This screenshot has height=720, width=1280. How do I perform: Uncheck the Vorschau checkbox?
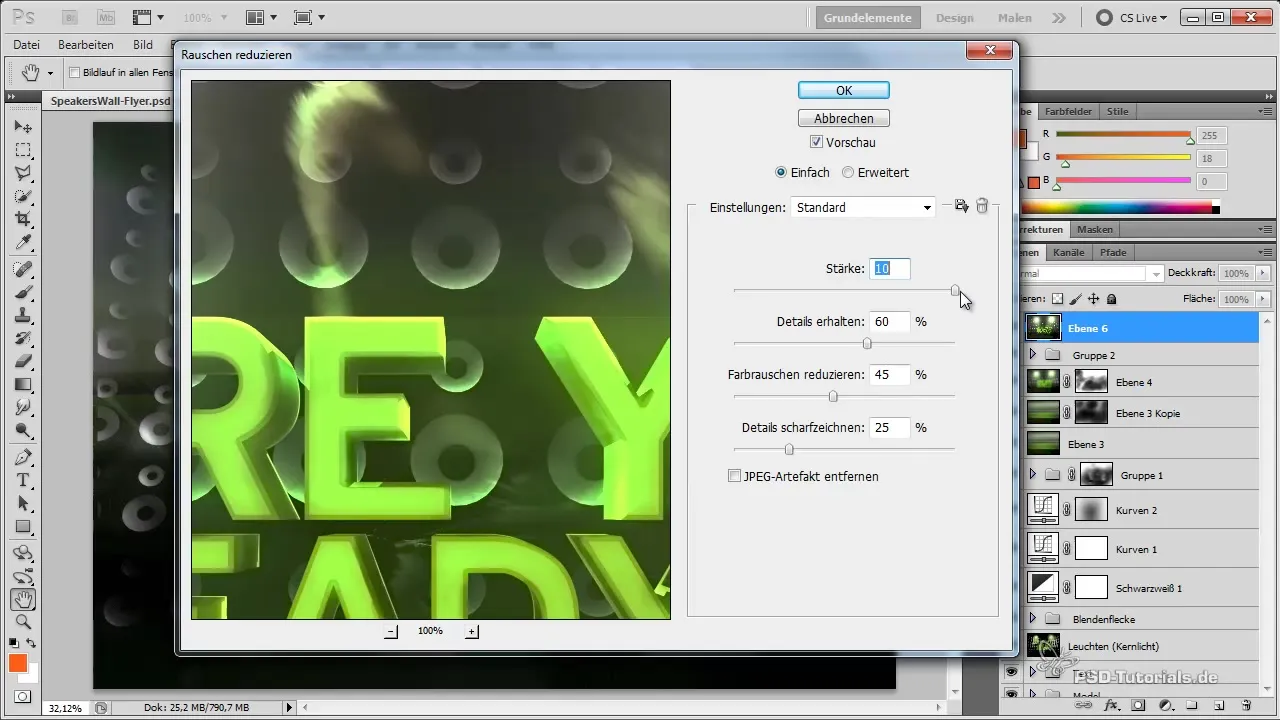pos(816,143)
